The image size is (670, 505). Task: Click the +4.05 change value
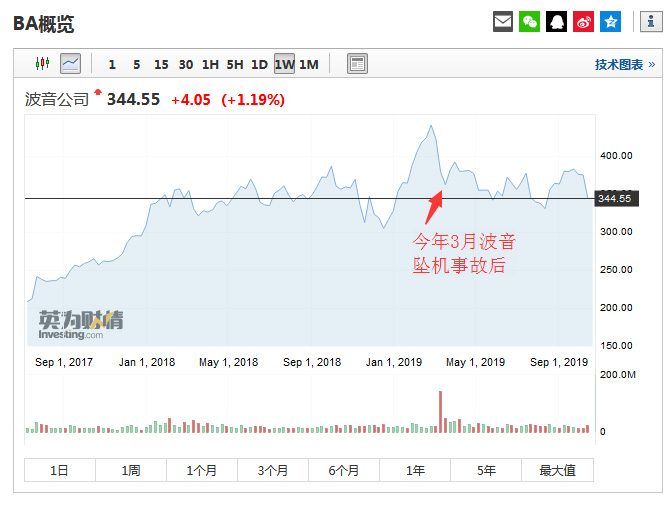pos(191,100)
